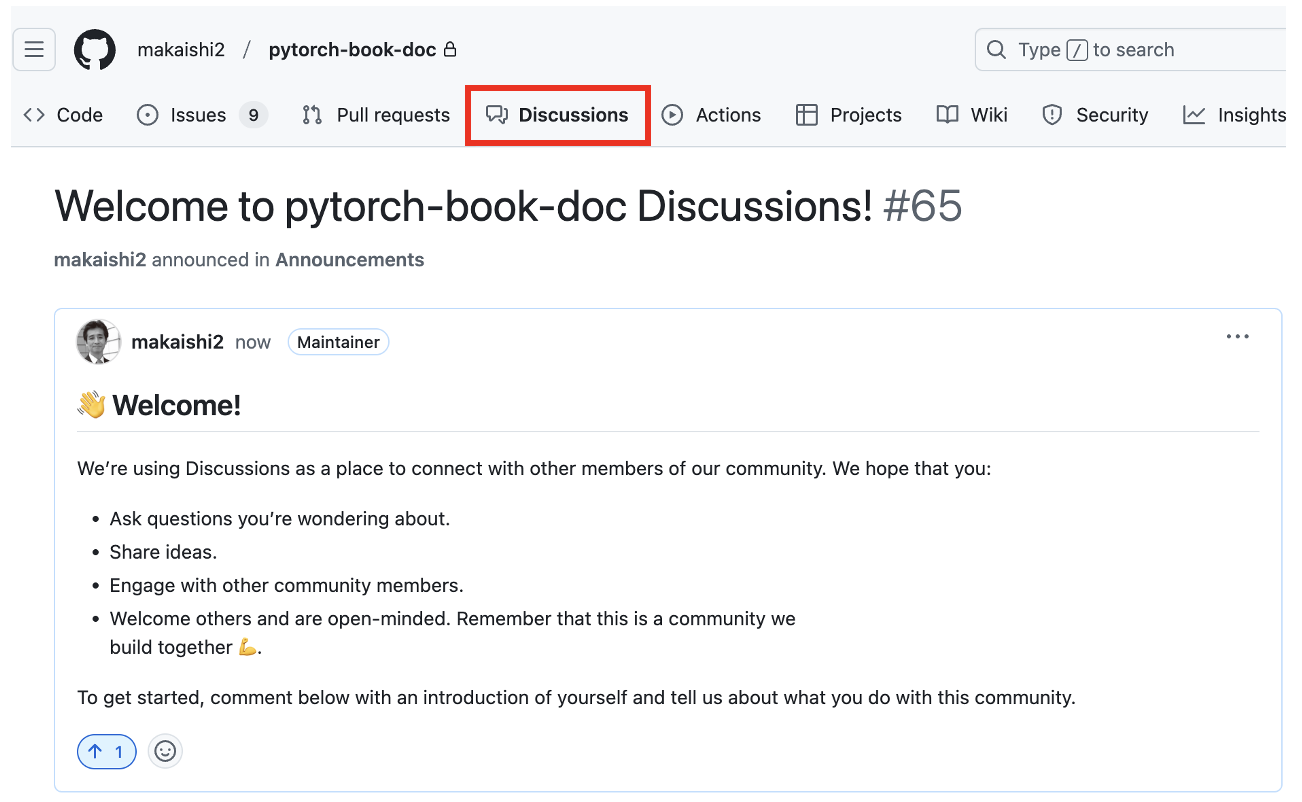Open the Issues tab
Screen dimensions: 1302x802
point(201,115)
